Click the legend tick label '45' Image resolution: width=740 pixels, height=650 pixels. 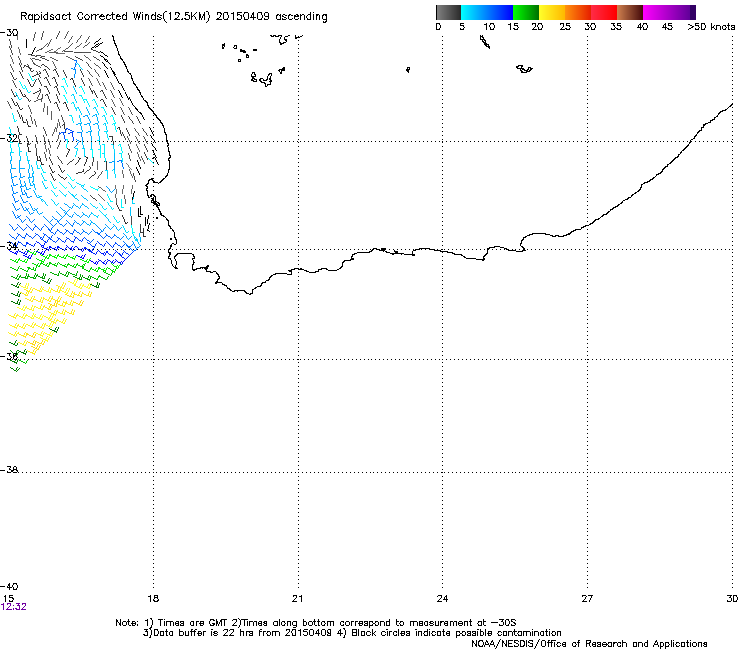667,27
